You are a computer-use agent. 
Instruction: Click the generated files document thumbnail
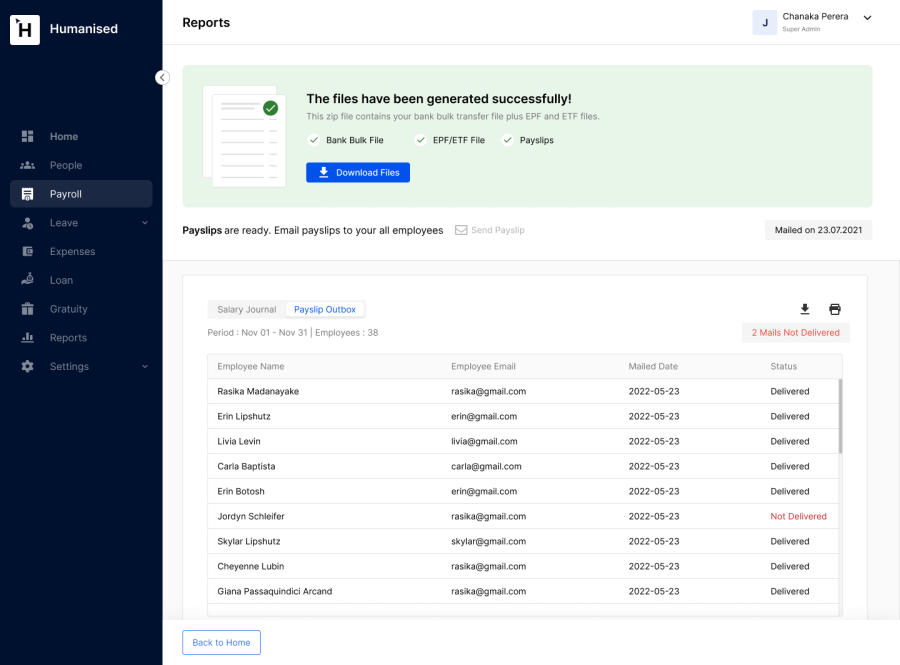tap(245, 137)
